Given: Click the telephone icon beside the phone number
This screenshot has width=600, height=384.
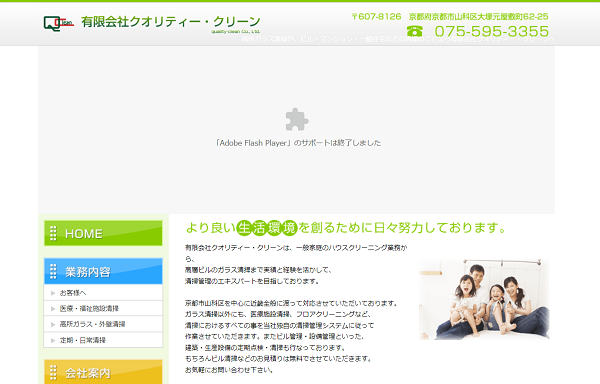Looking at the screenshot, I should [415, 31].
